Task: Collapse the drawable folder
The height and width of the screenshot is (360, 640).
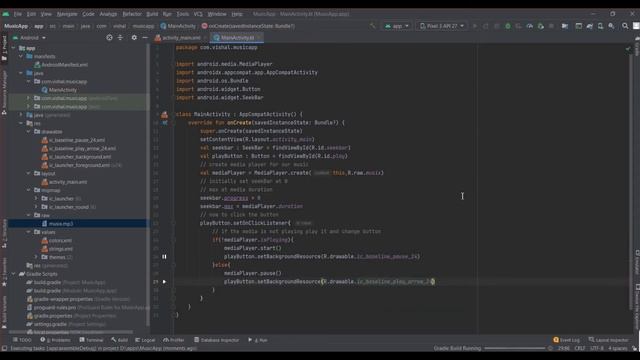Action: click(x=29, y=131)
